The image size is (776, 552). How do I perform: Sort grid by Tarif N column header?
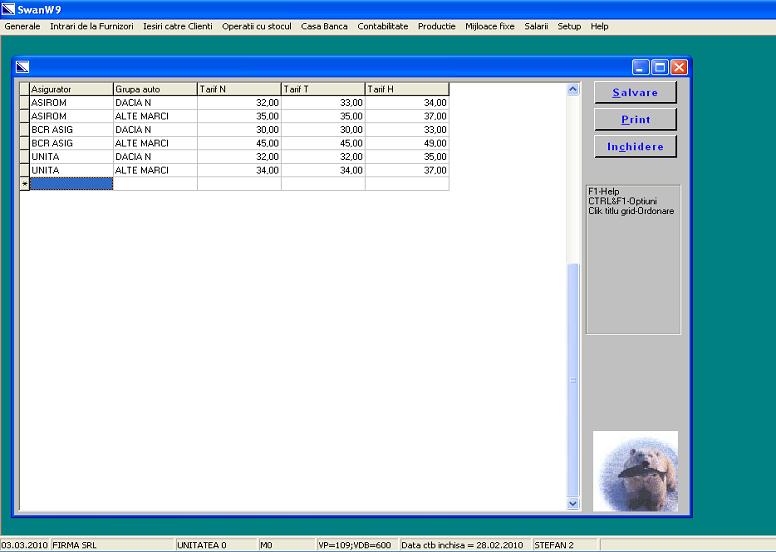tap(239, 89)
